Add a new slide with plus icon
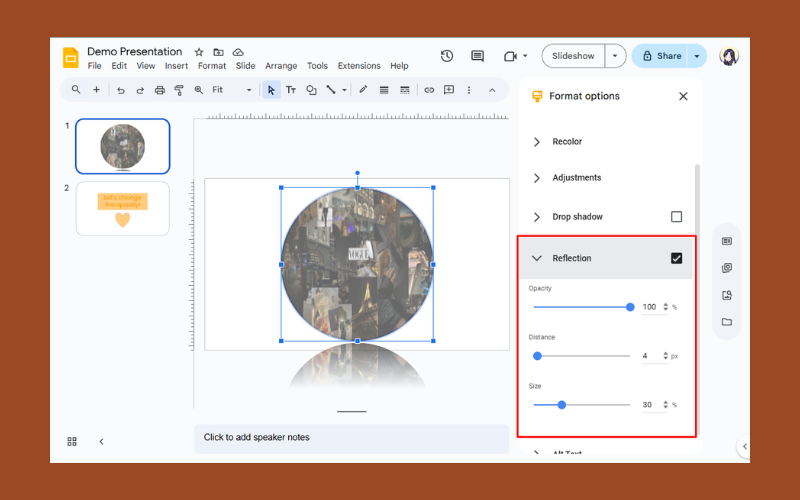The image size is (800, 500). point(96,90)
